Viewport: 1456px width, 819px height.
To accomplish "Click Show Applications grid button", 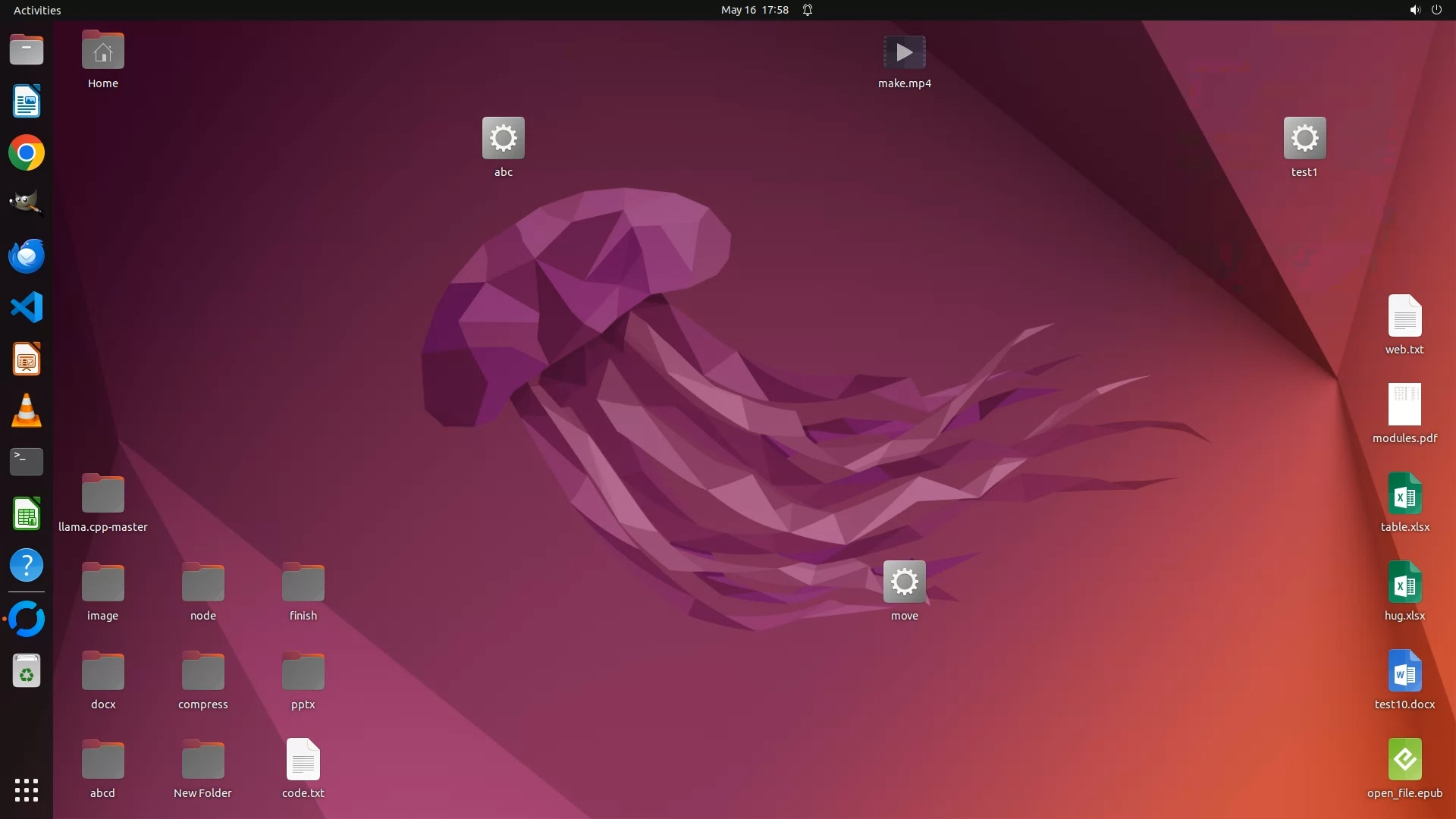I will pyautogui.click(x=27, y=790).
